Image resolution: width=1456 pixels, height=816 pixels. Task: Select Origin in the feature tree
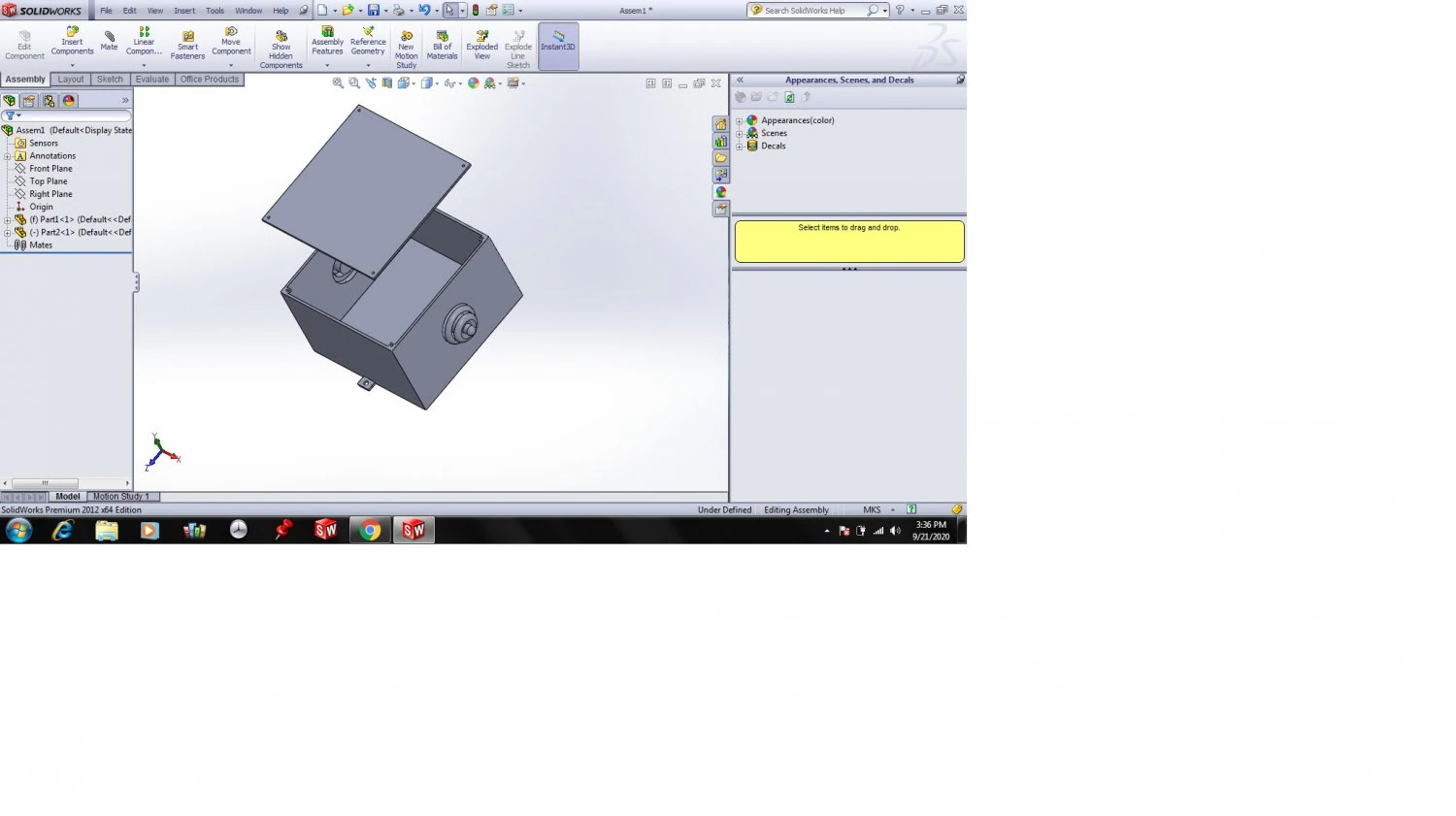pos(41,207)
